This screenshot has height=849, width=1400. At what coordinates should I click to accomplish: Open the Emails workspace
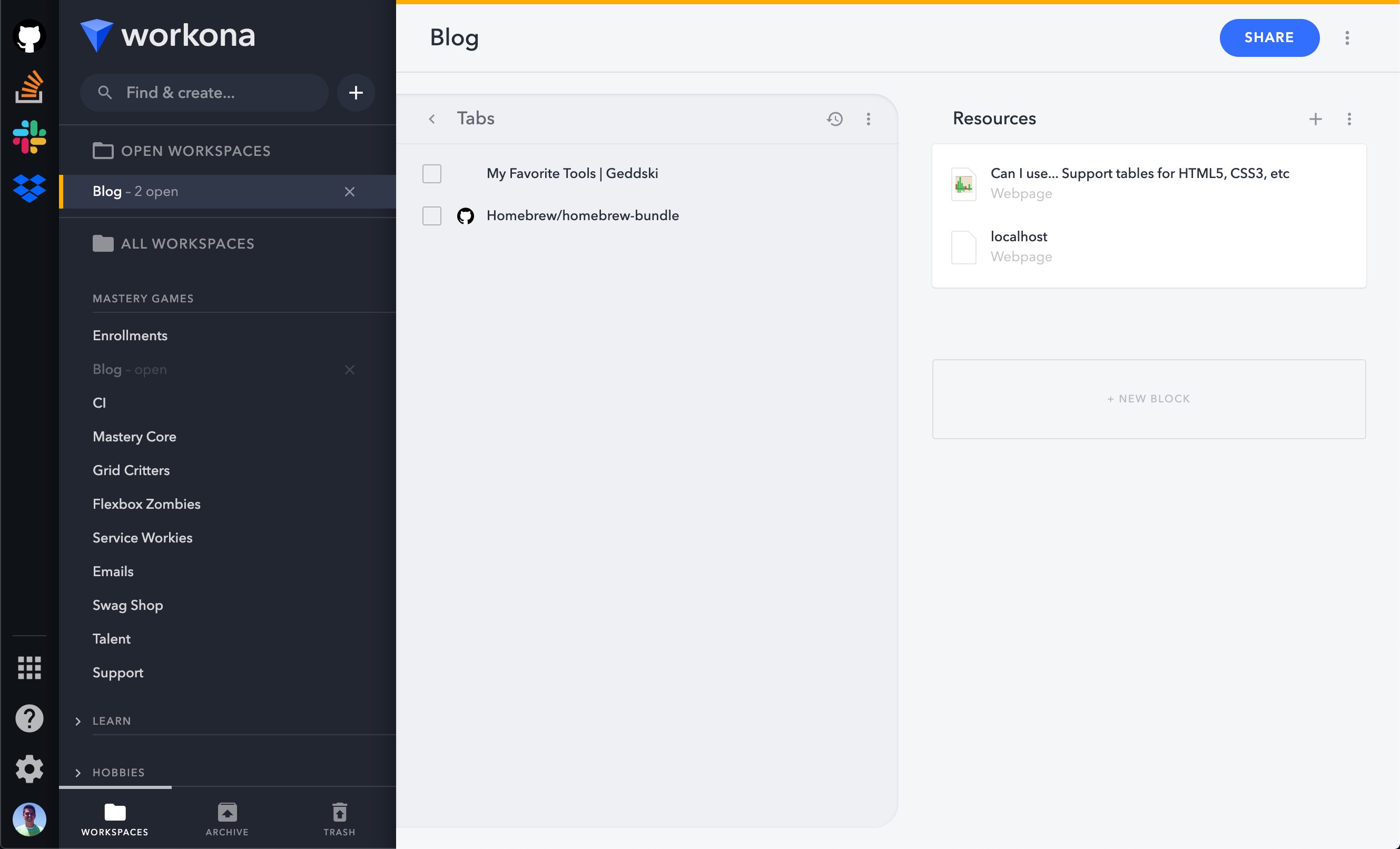(113, 571)
